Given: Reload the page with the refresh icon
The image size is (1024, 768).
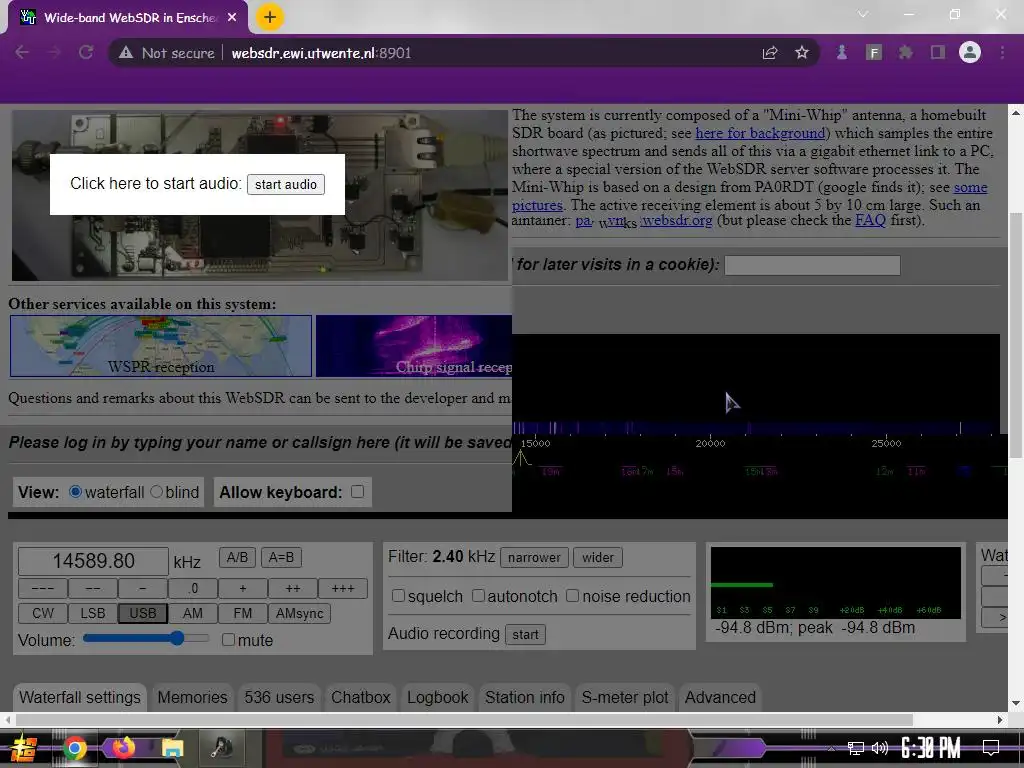Looking at the screenshot, I should (86, 52).
